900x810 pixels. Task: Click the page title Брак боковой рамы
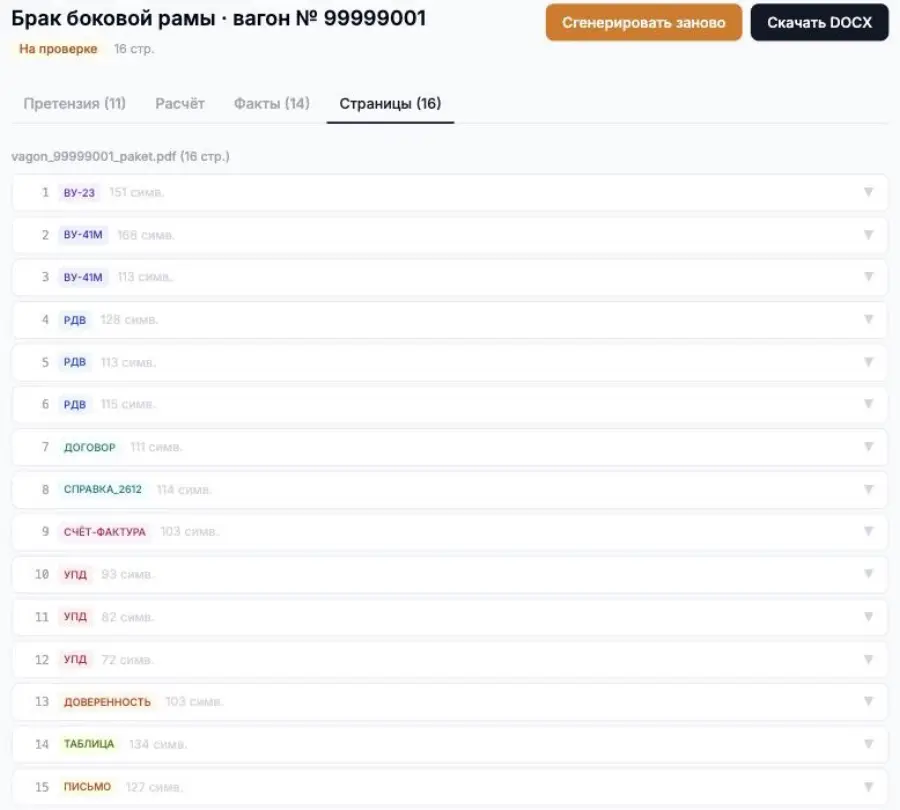point(113,18)
